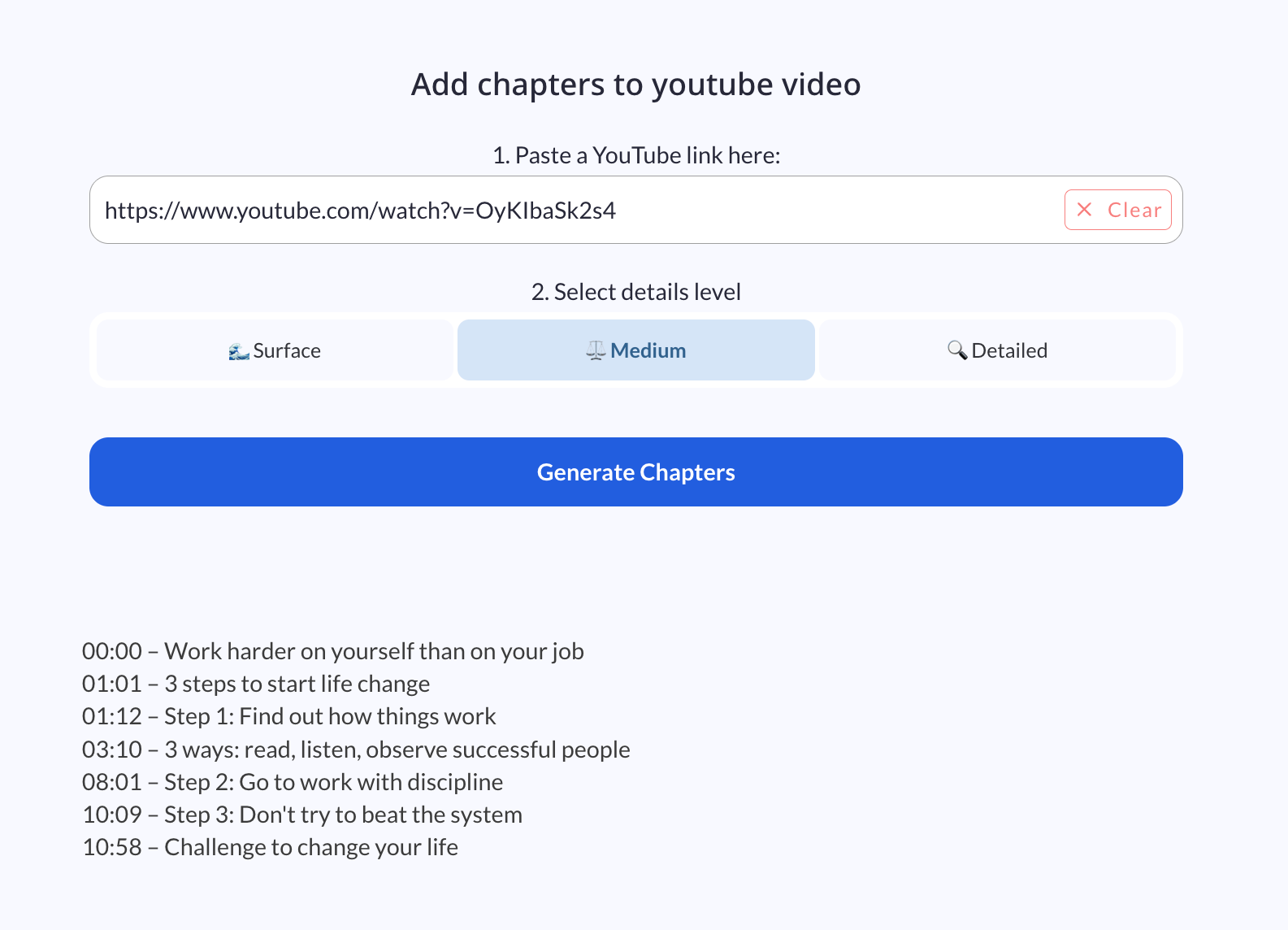Select the 01:12 Step 1 chapter line
Screen dimensions: 1288x930
[288, 716]
